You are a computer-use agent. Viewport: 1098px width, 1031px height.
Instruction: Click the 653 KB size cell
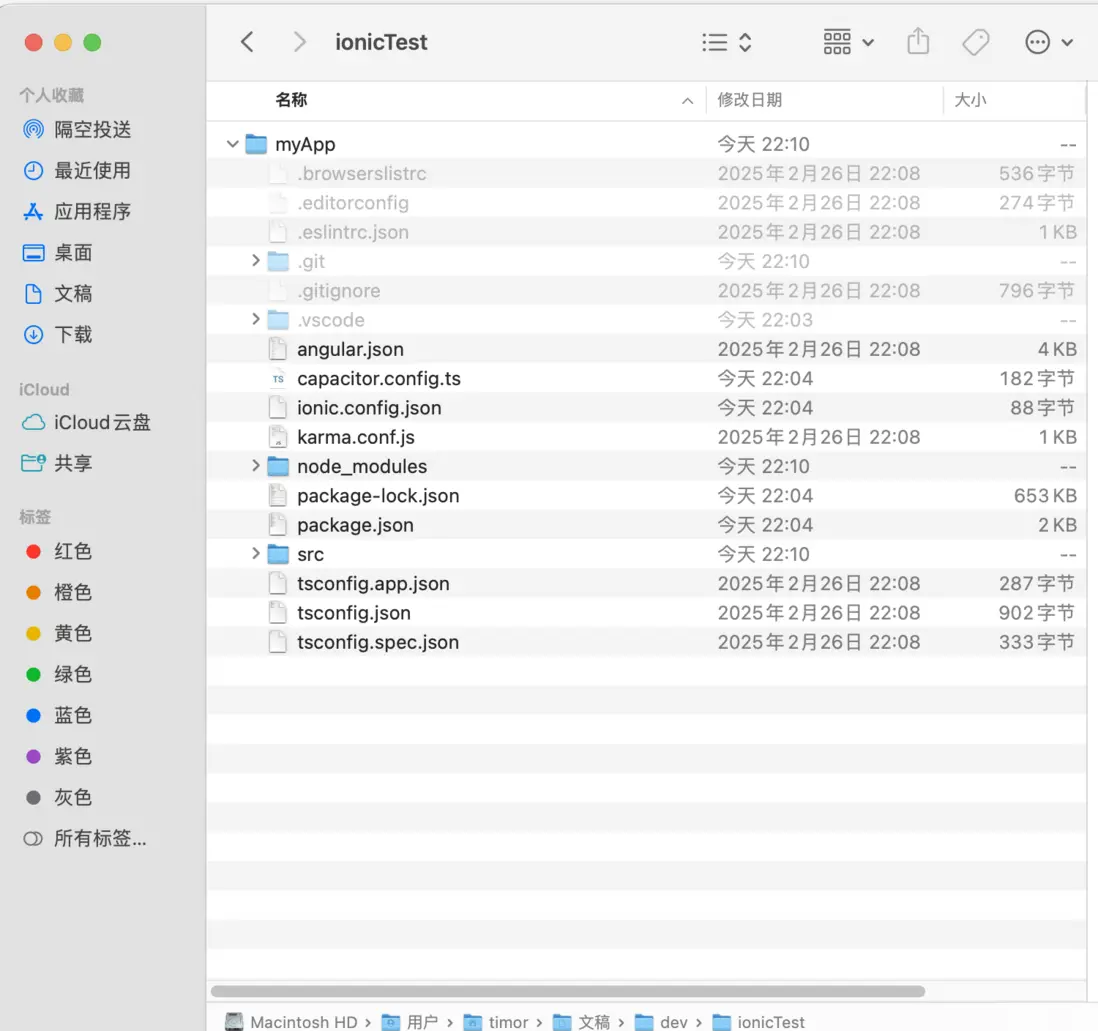1045,495
